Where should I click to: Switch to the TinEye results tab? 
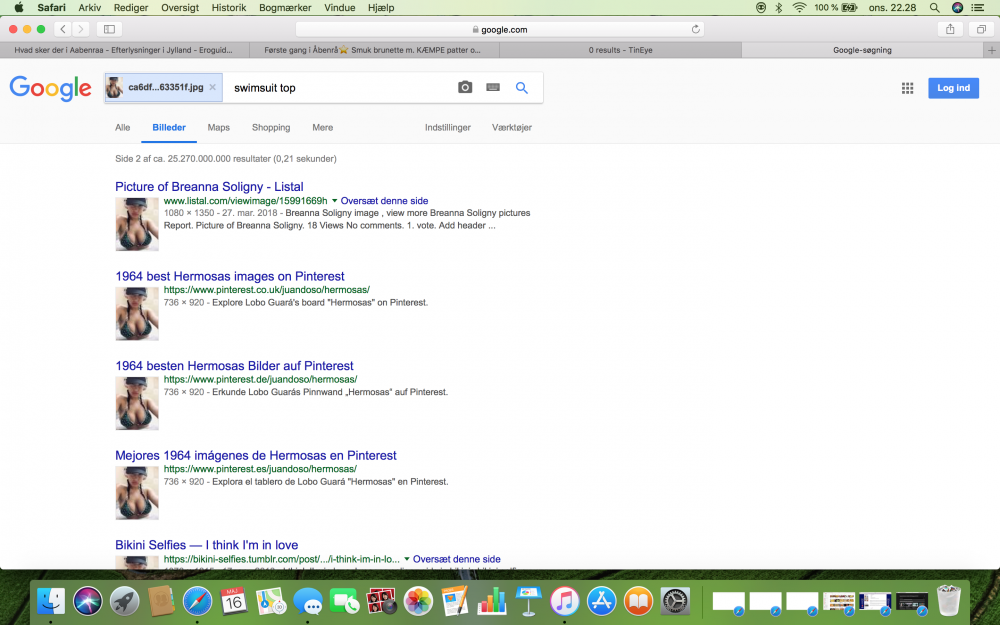point(621,50)
